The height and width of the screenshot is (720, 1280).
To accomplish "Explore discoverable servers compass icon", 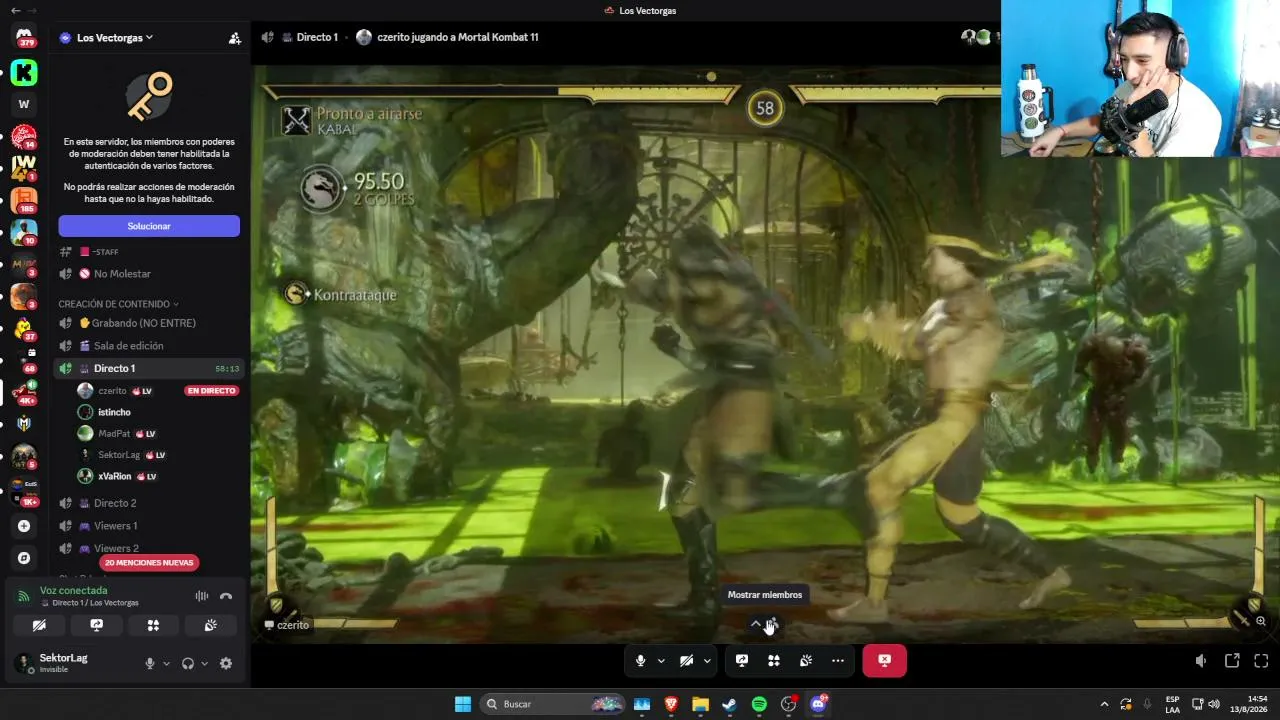I will (24, 558).
